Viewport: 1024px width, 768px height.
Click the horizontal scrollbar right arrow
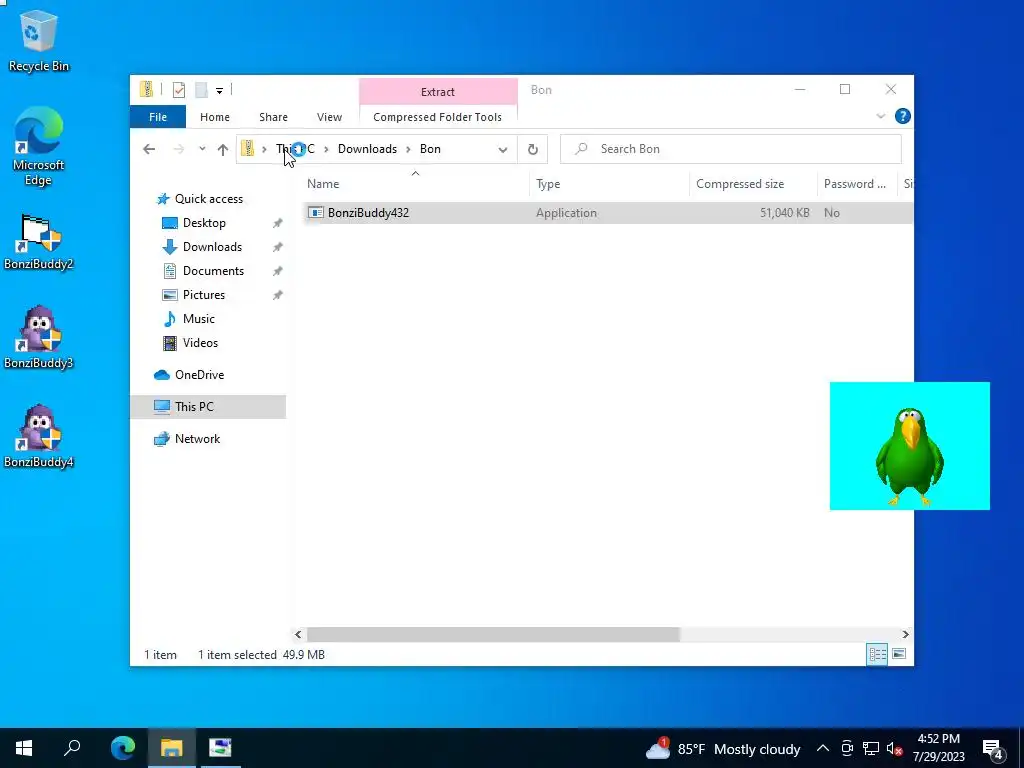click(905, 634)
